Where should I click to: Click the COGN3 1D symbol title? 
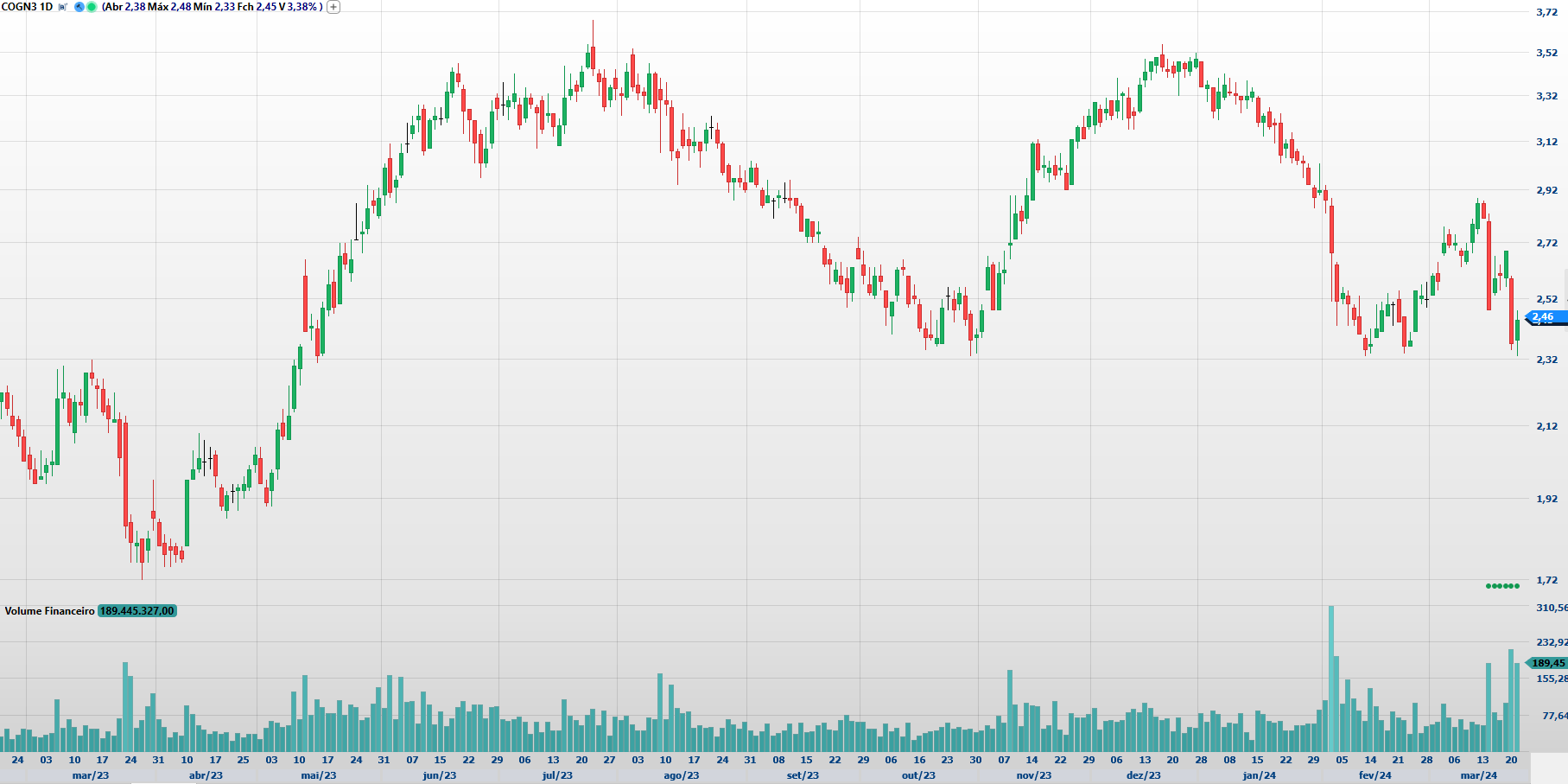tap(27, 7)
